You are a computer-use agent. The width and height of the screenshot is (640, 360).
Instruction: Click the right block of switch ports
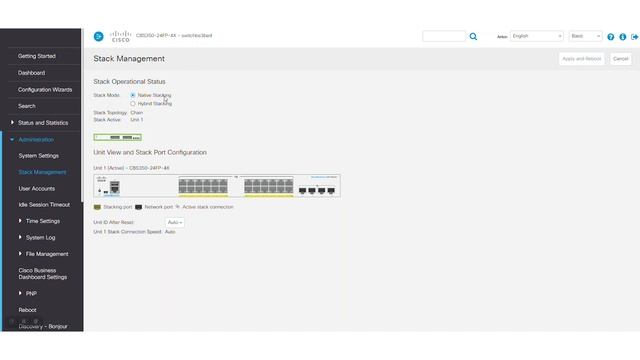click(x=269, y=186)
